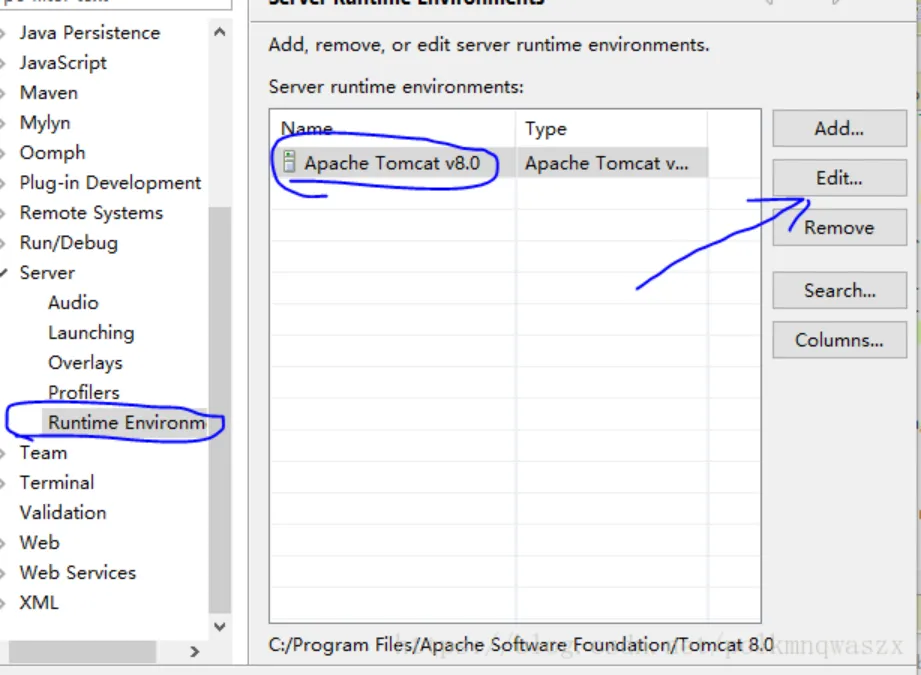The image size is (921, 675).
Task: Select JavaScript preferences category
Action: point(63,62)
